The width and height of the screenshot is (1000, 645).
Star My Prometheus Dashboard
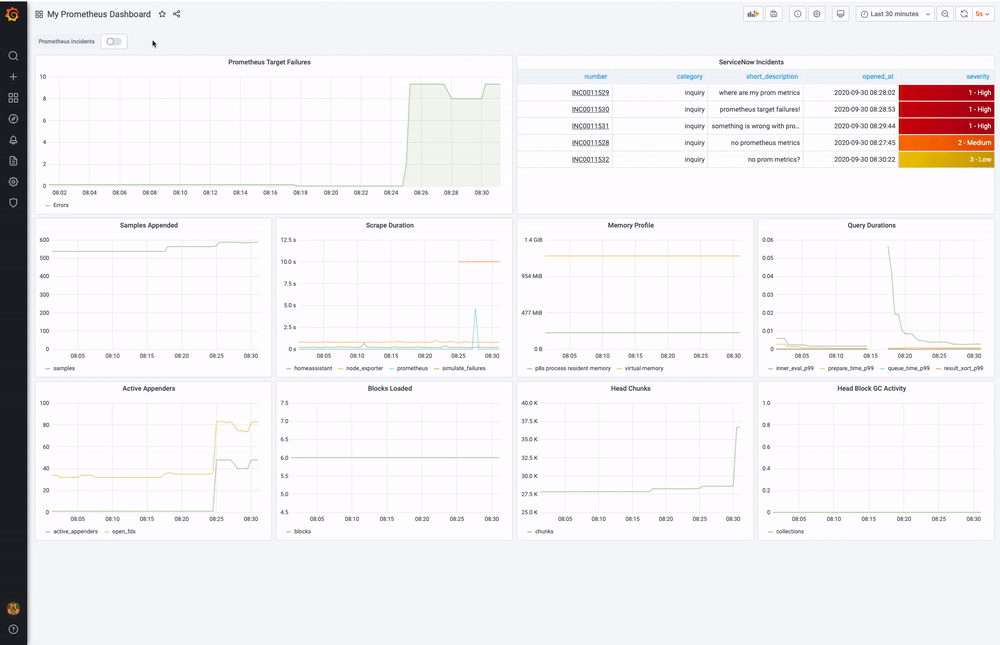161,14
